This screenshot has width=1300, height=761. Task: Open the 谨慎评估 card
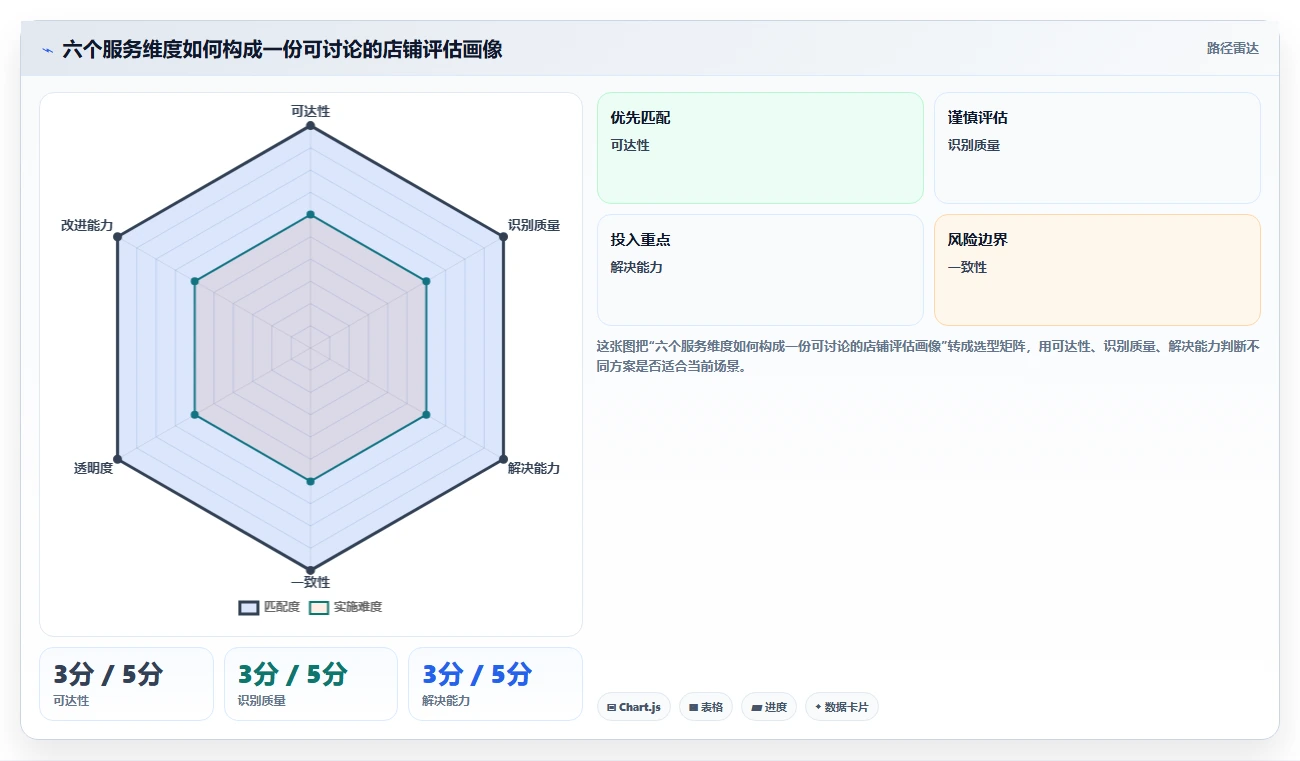coord(1097,148)
